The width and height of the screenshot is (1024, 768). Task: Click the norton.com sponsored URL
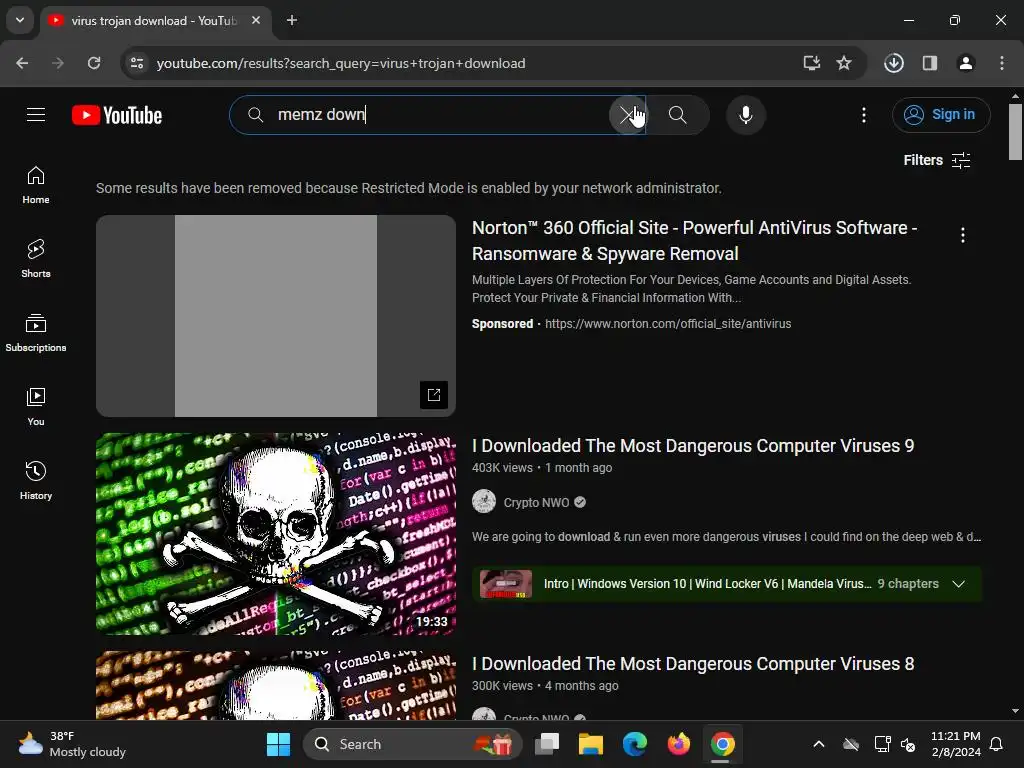(667, 324)
